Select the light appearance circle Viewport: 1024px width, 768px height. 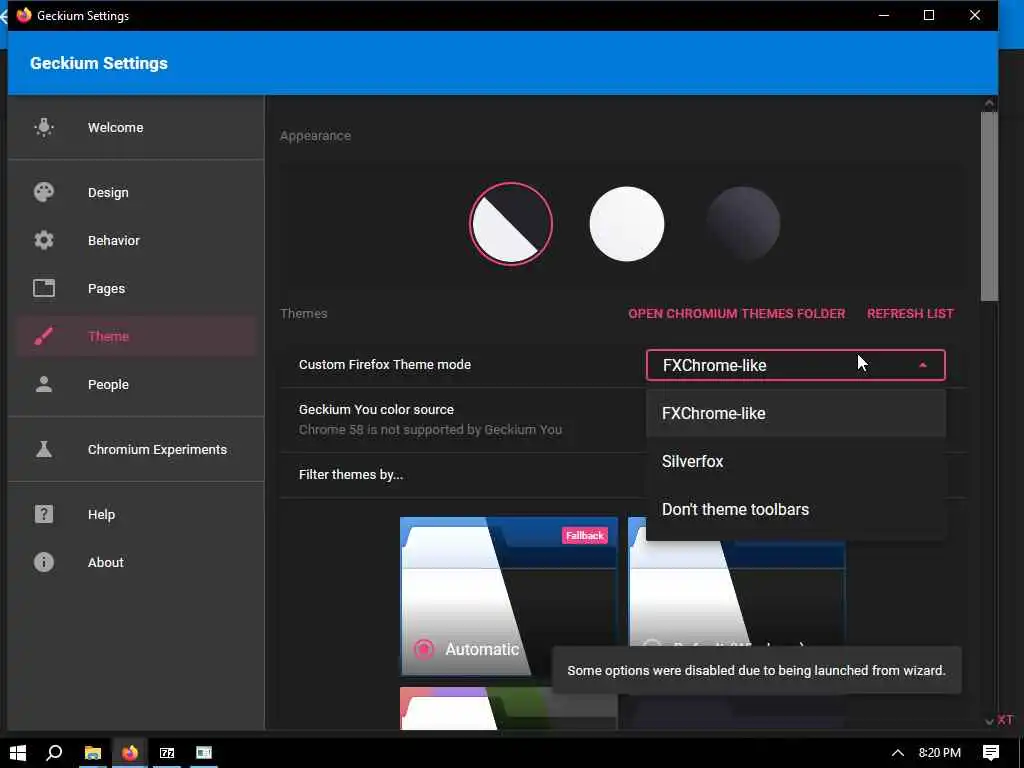point(626,223)
